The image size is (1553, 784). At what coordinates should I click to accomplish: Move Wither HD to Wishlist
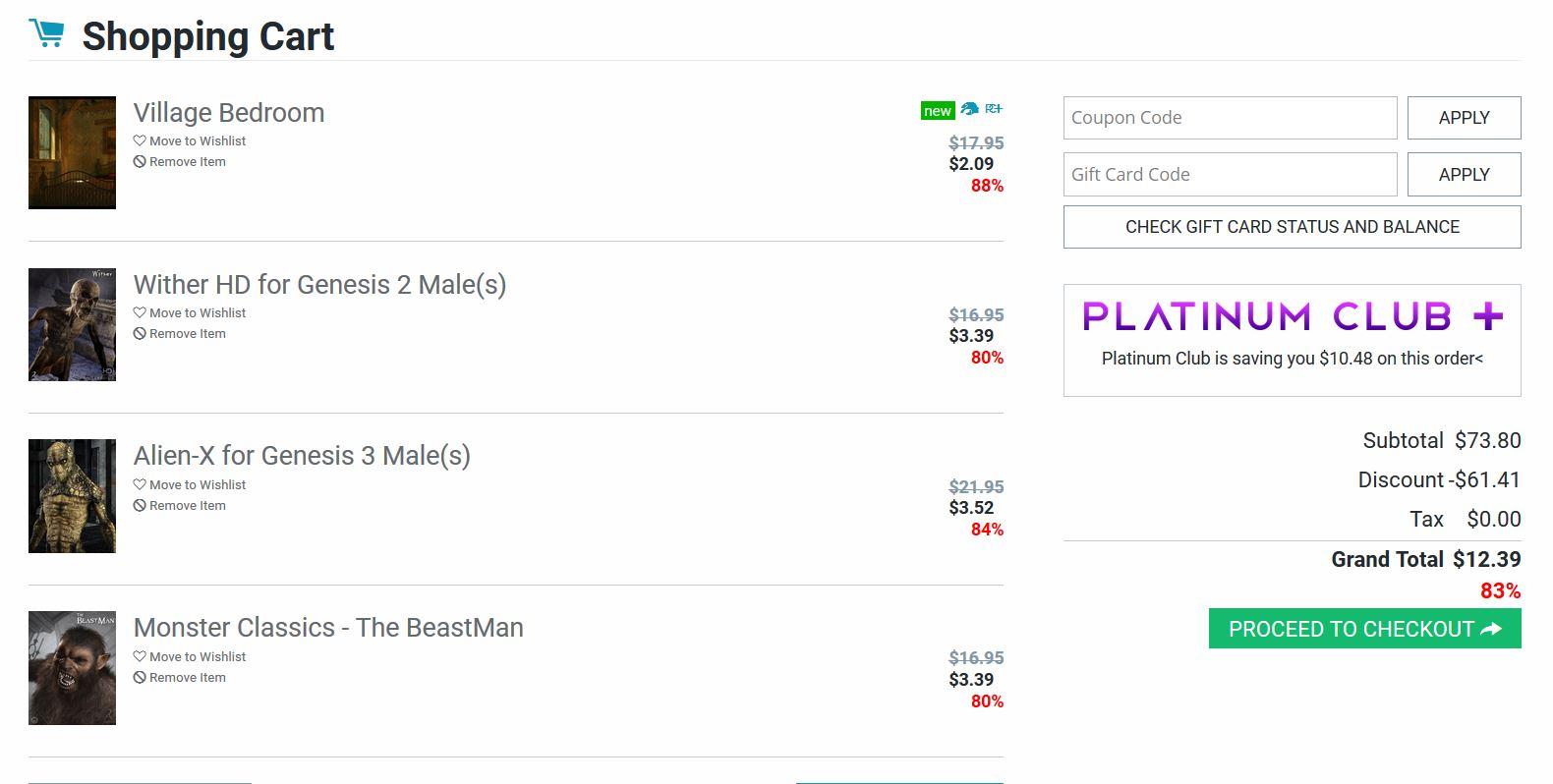coord(197,312)
